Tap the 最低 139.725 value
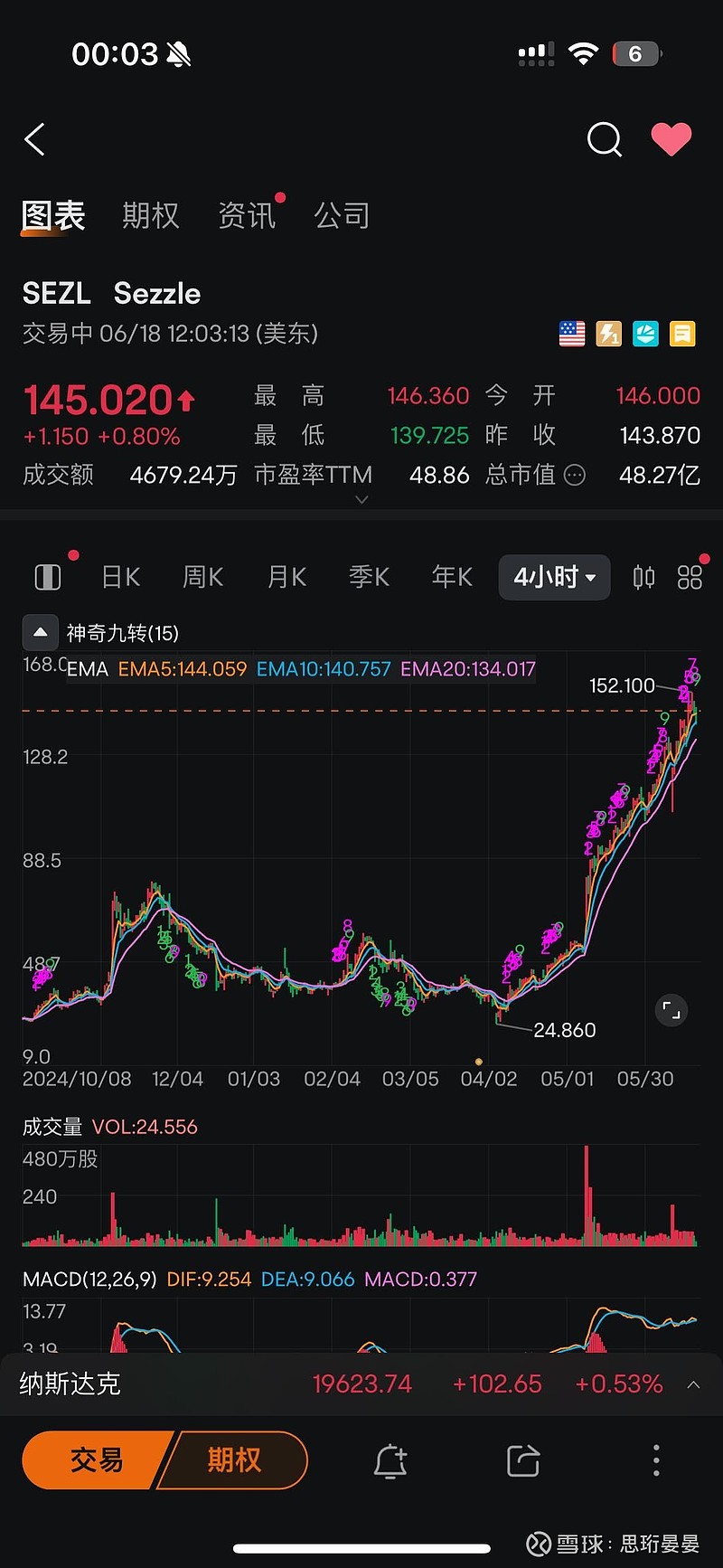The width and height of the screenshot is (723, 1568). [x=429, y=436]
